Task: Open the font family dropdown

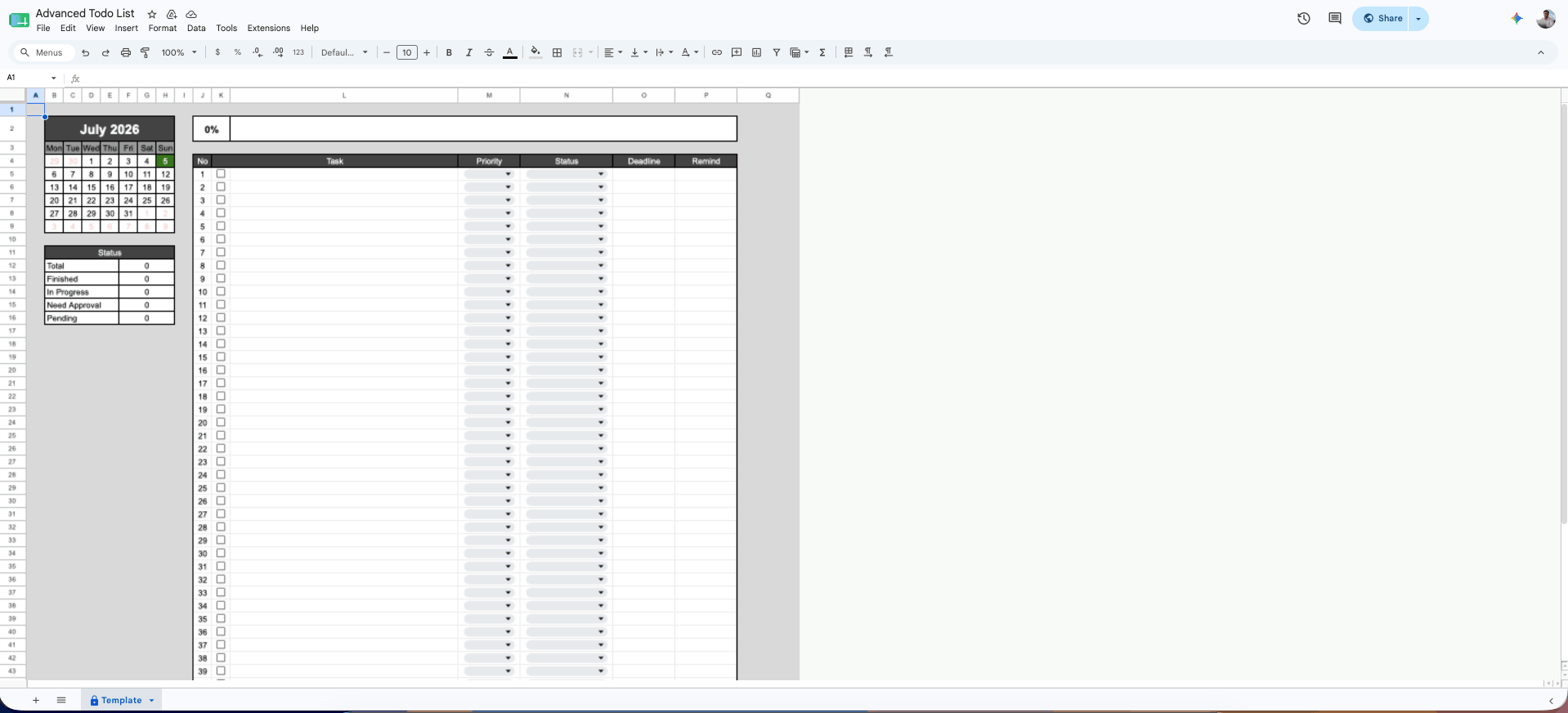Action: click(344, 52)
